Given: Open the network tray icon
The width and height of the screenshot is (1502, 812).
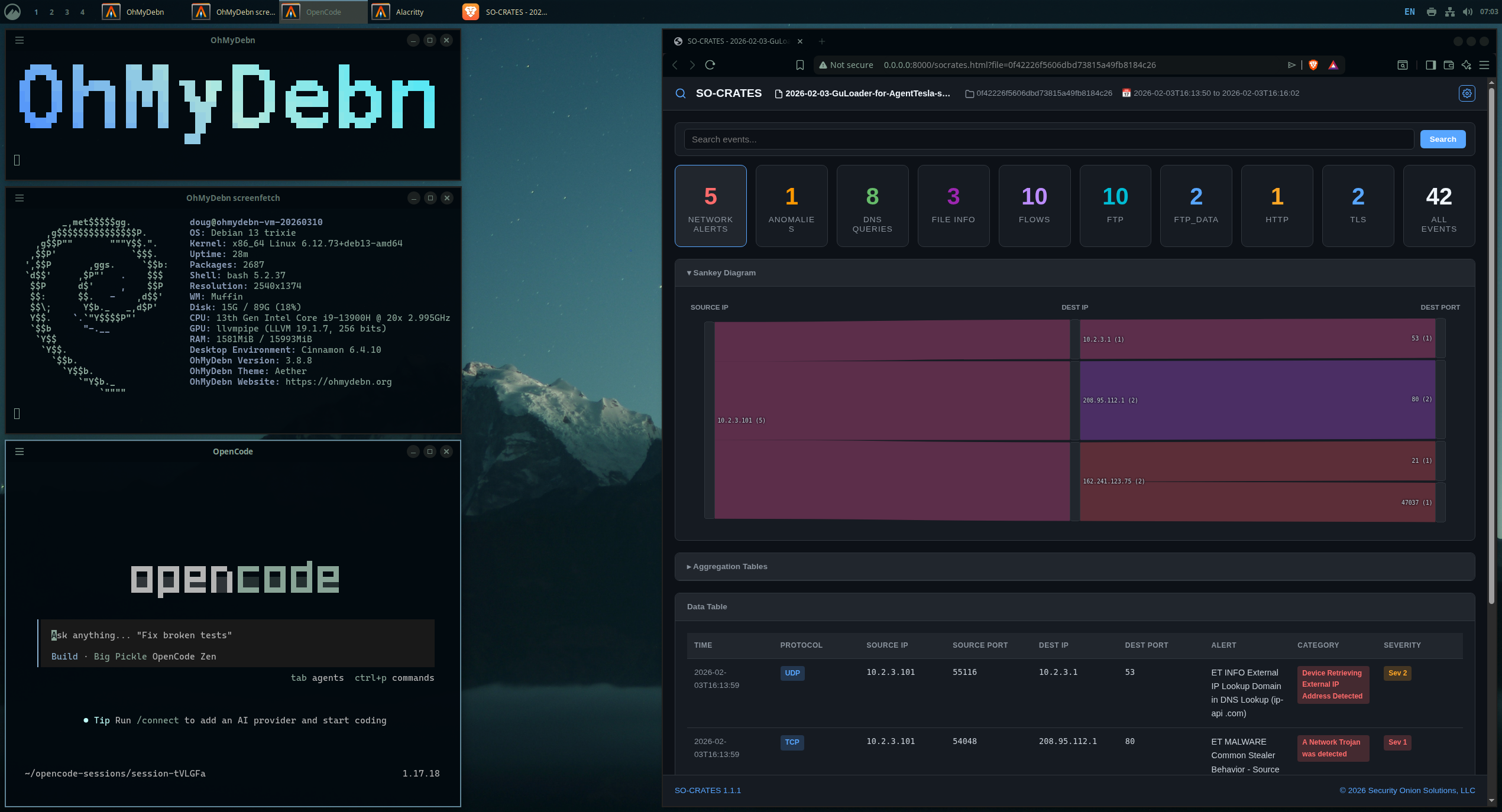Looking at the screenshot, I should click(x=1449, y=12).
